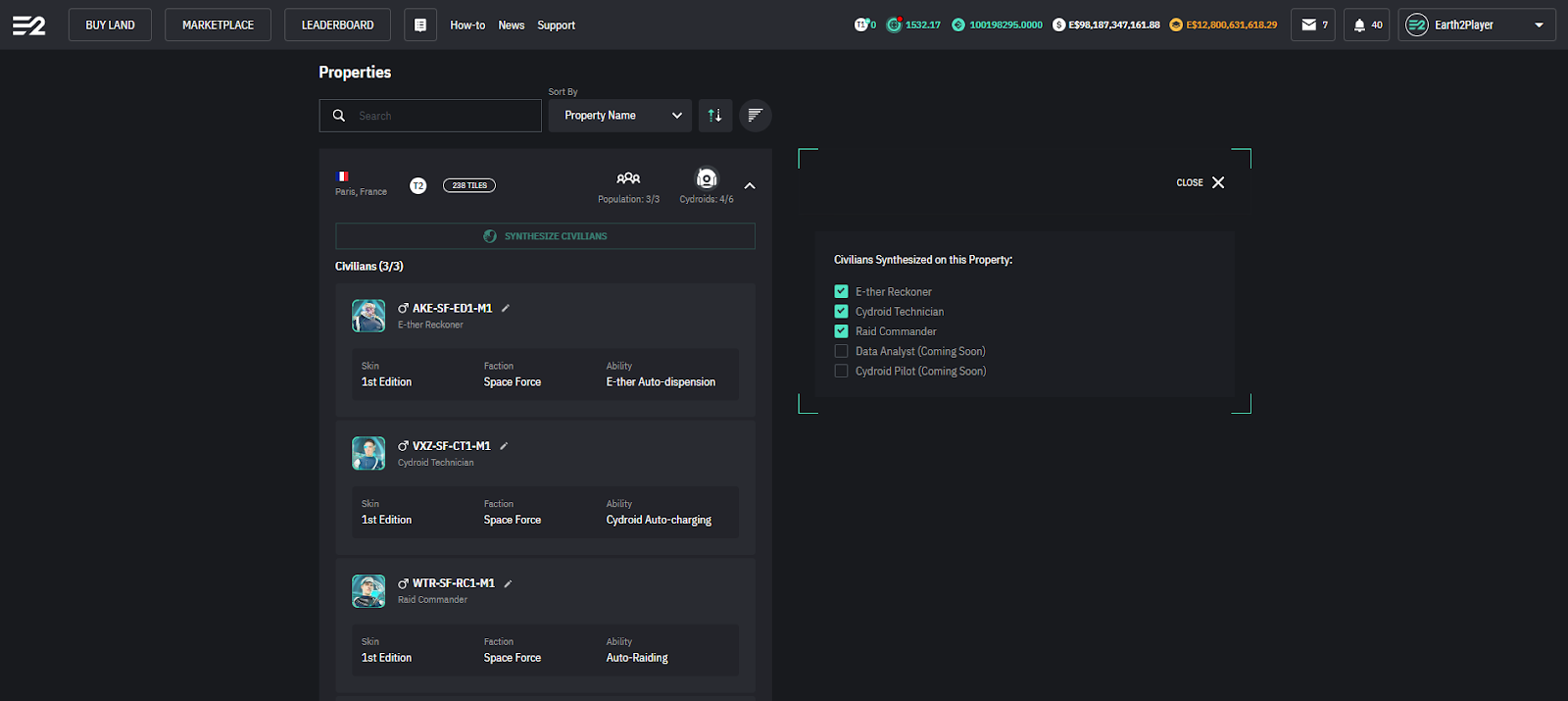The width and height of the screenshot is (1568, 701).
Task: Click the Synthesize Civilians button
Action: tap(545, 236)
